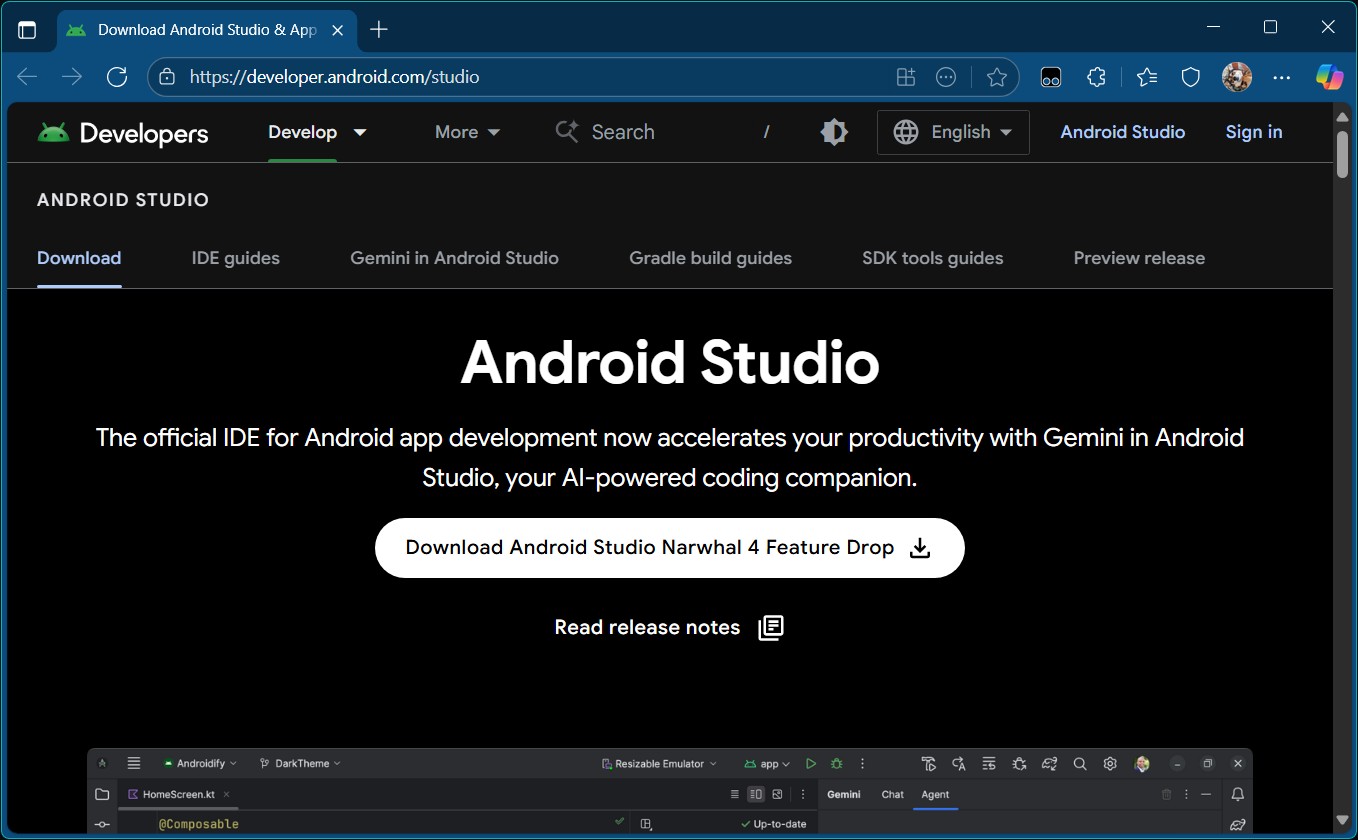Delete the Gemini chat using the trash icon

pyautogui.click(x=1166, y=794)
